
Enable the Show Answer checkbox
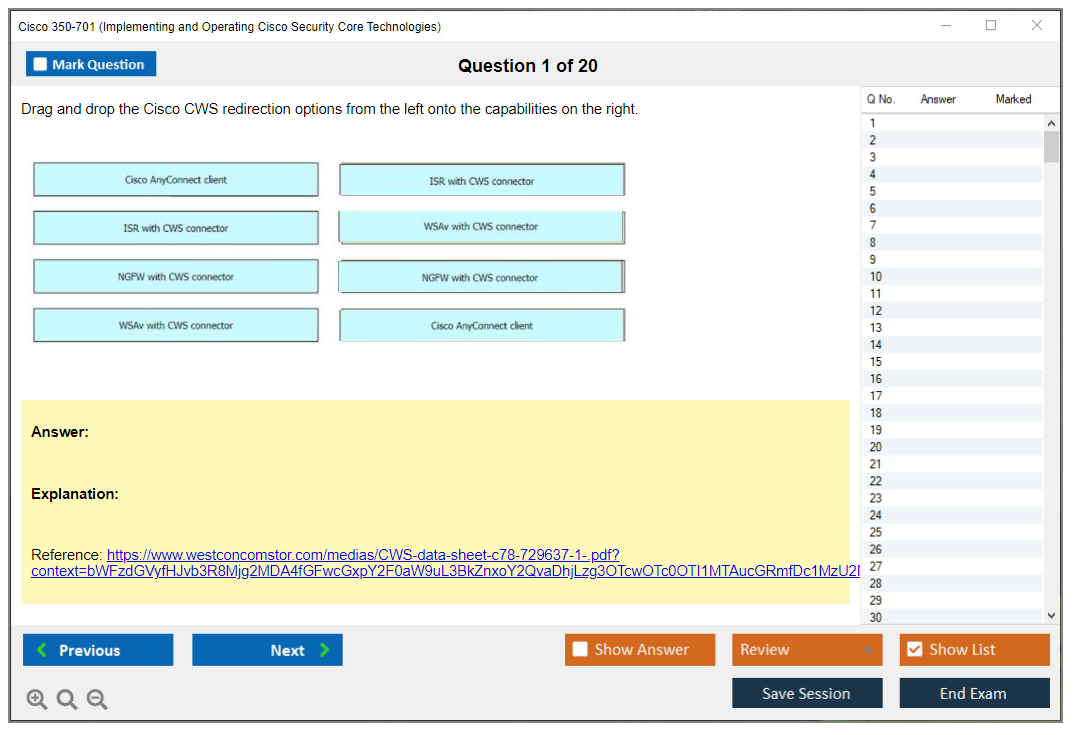coord(580,650)
